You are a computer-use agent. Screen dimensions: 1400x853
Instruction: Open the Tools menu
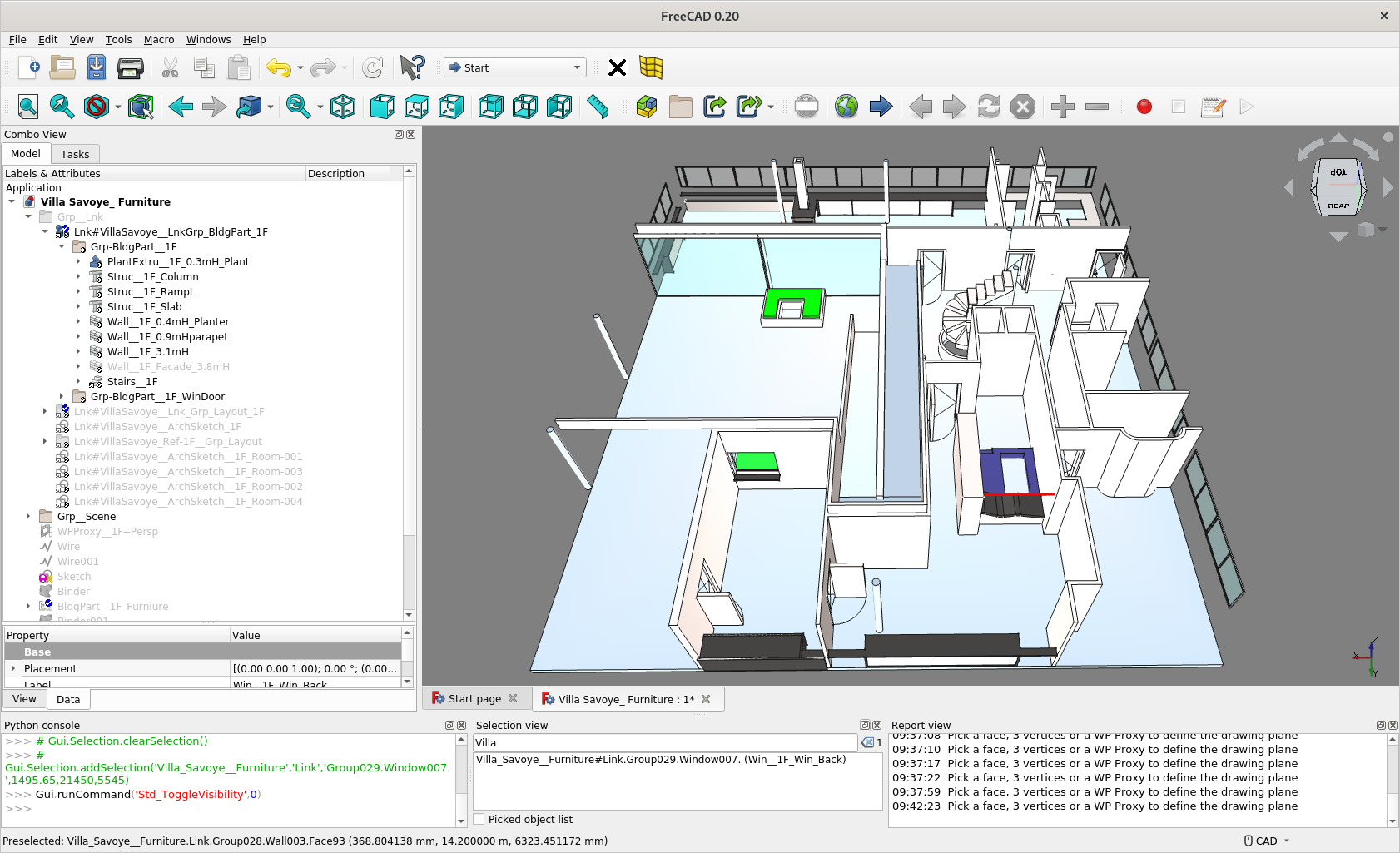click(x=118, y=39)
